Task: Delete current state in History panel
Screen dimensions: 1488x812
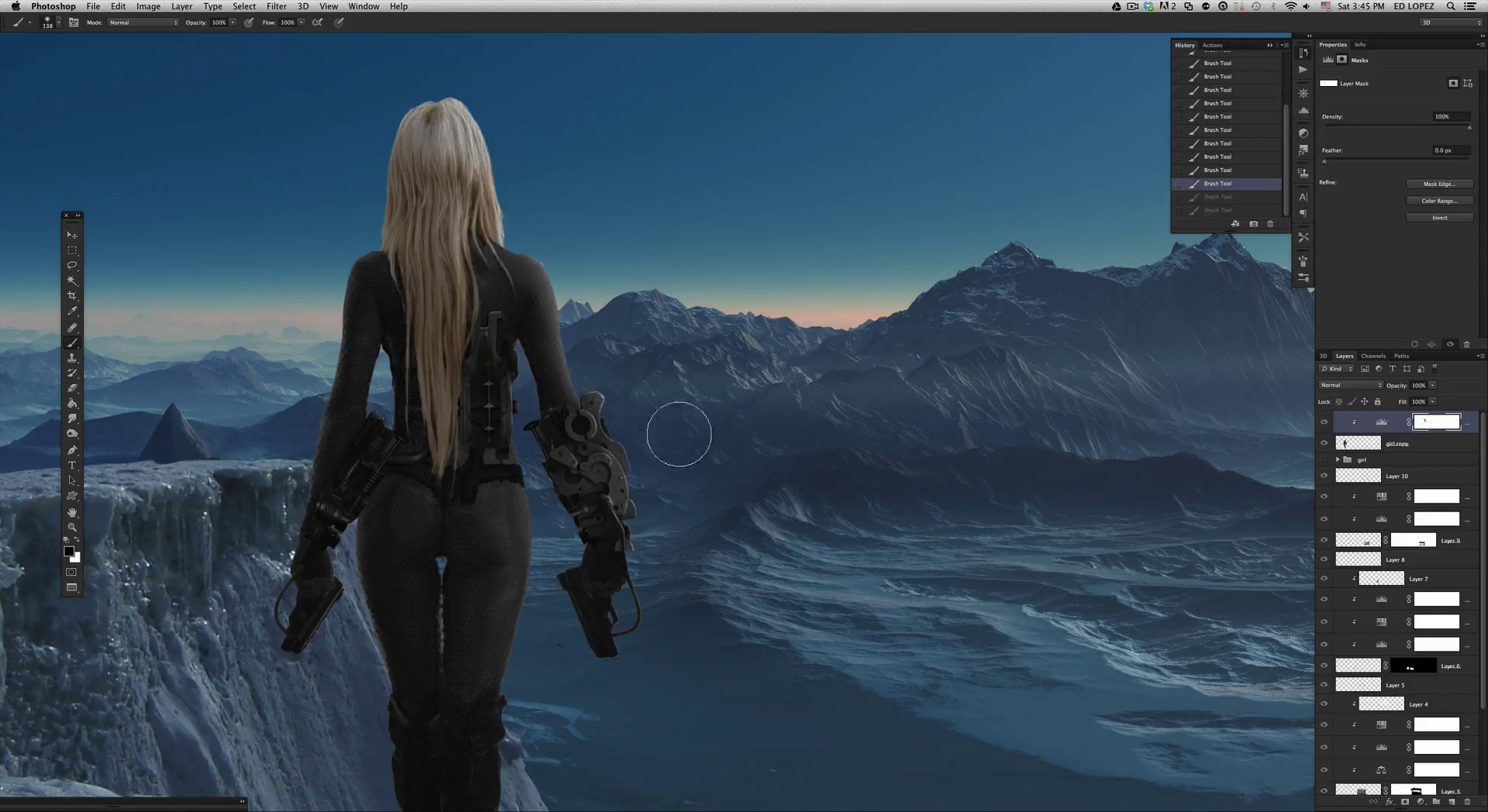Action: (x=1270, y=224)
